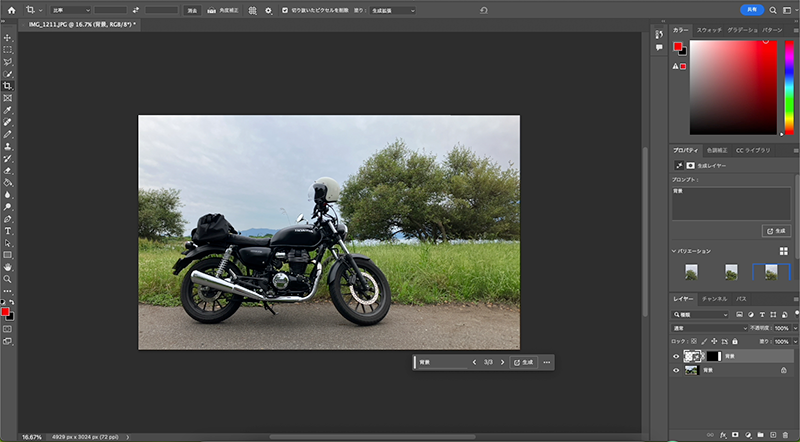
Task: Switch to the グラデーション tab
Action: click(x=742, y=30)
